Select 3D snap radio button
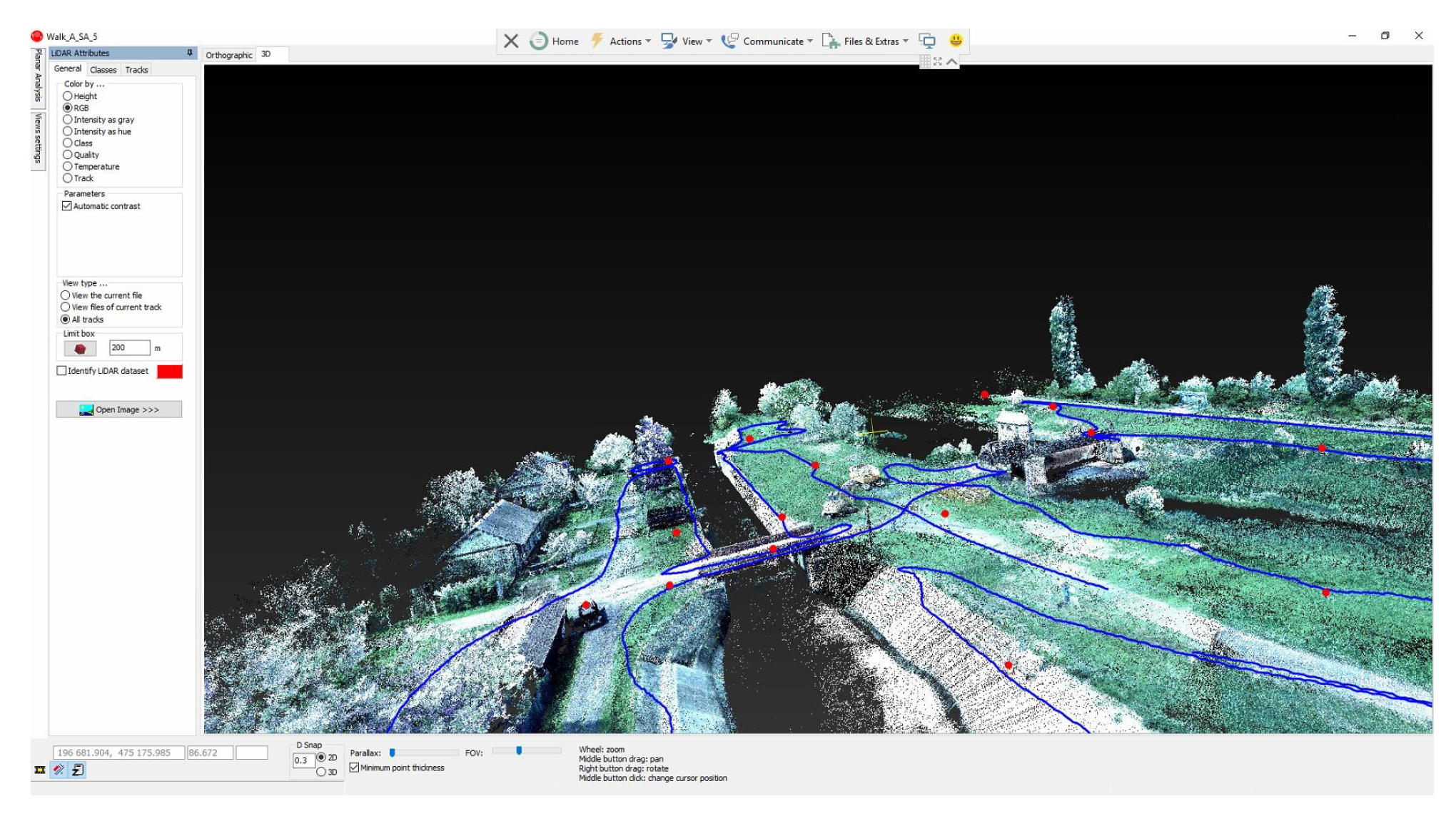Viewport: 1456px width, 826px height. coord(321,772)
